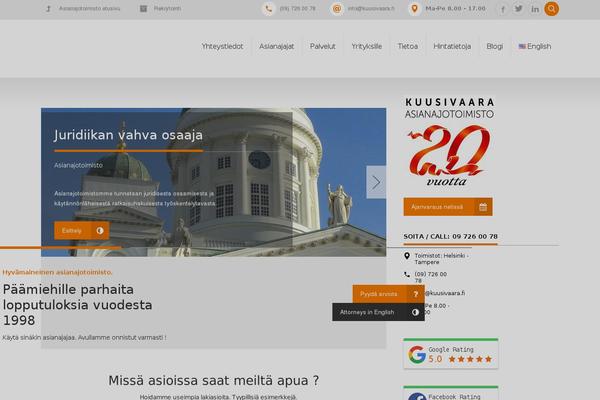The width and height of the screenshot is (600, 400).
Task: Click the Ajanvaraus netissä button
Action: point(448,207)
